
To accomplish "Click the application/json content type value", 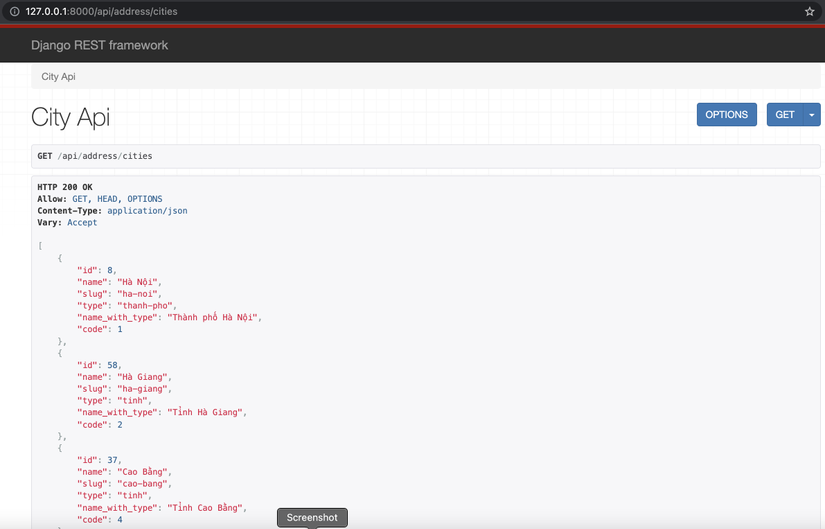I will pyautogui.click(x=147, y=211).
